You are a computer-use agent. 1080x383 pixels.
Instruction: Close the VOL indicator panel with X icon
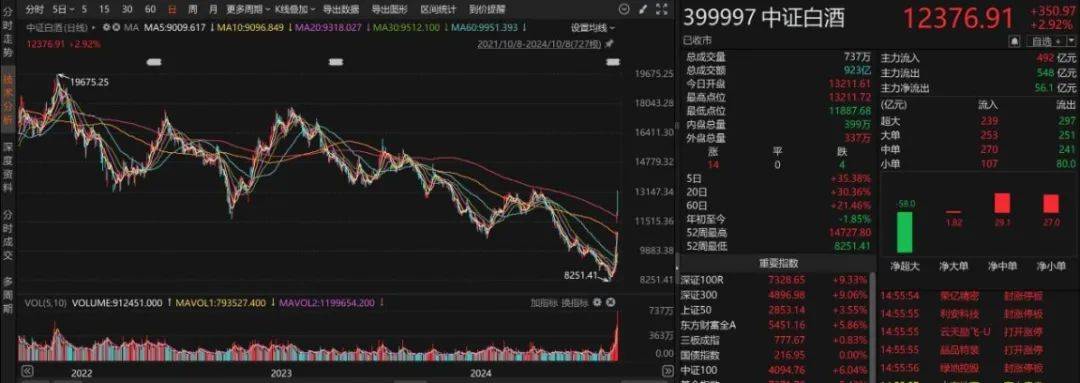610,302
